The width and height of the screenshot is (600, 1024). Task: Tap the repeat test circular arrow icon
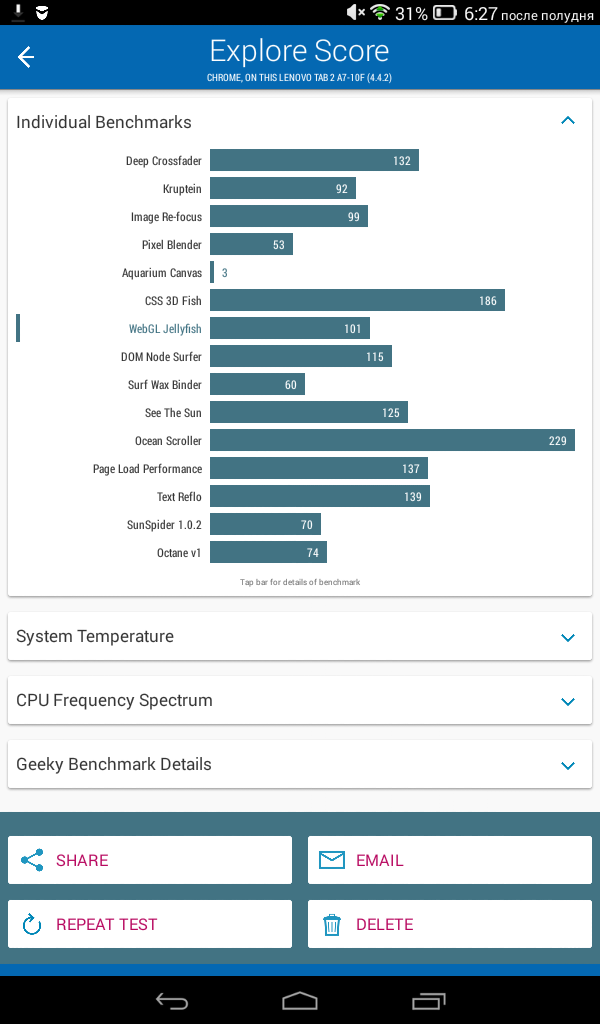32,924
